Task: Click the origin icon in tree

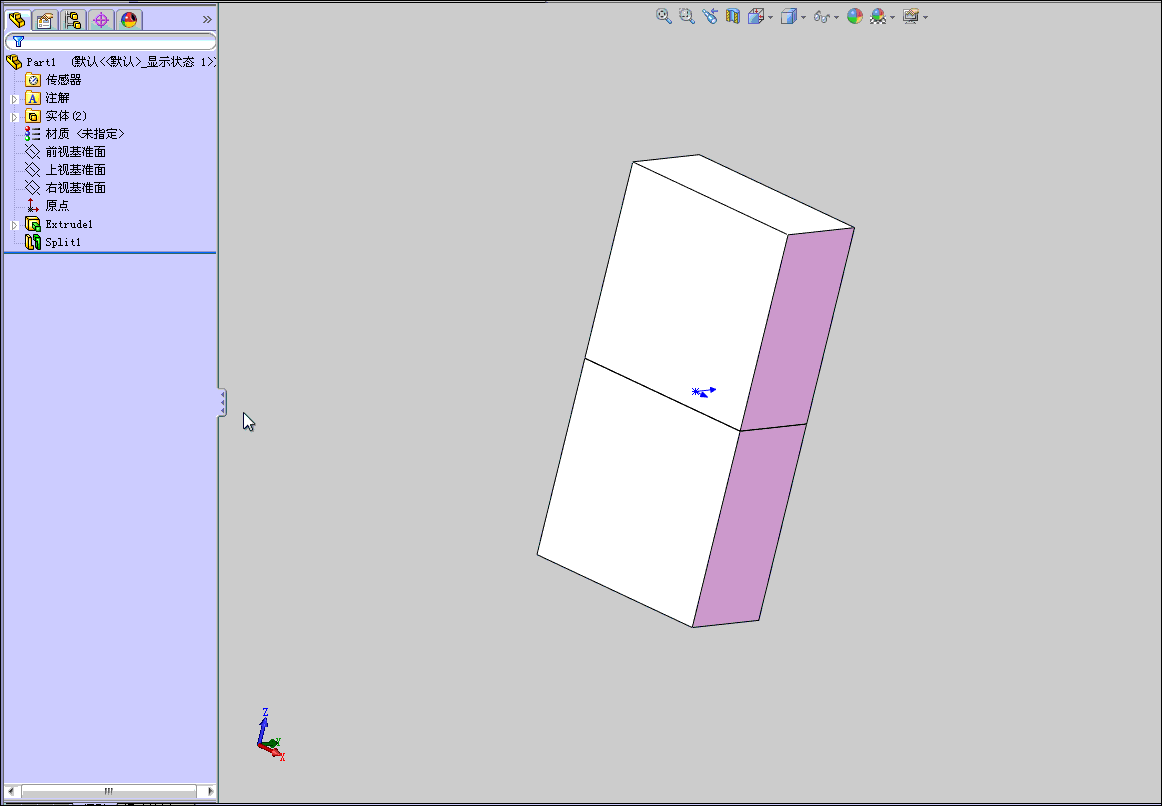Action: (x=33, y=206)
